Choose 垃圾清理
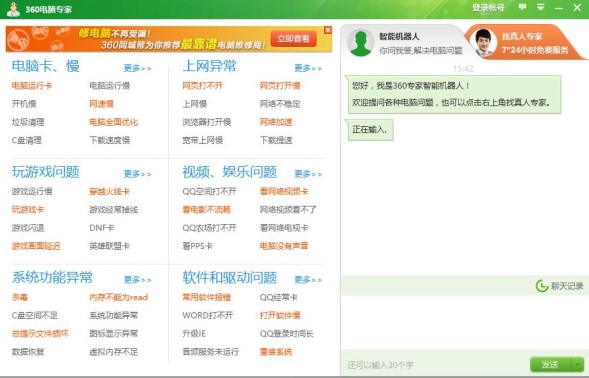589x378 pixels. tap(28, 122)
